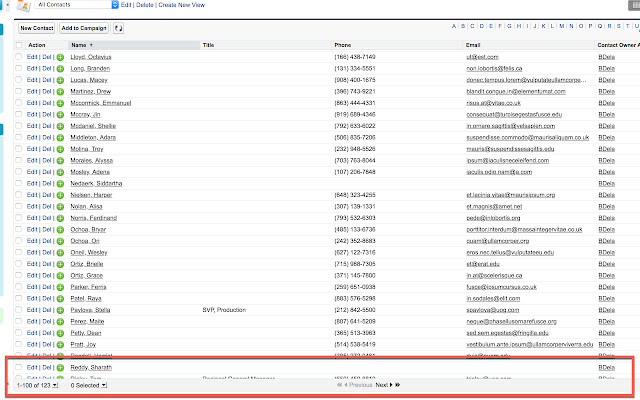640x400 pixels.
Task: Click the Delete view link at top
Action: 145,5
